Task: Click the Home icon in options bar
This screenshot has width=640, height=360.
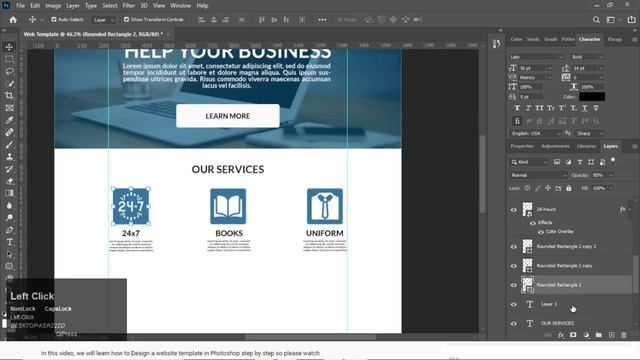Action: (13, 20)
